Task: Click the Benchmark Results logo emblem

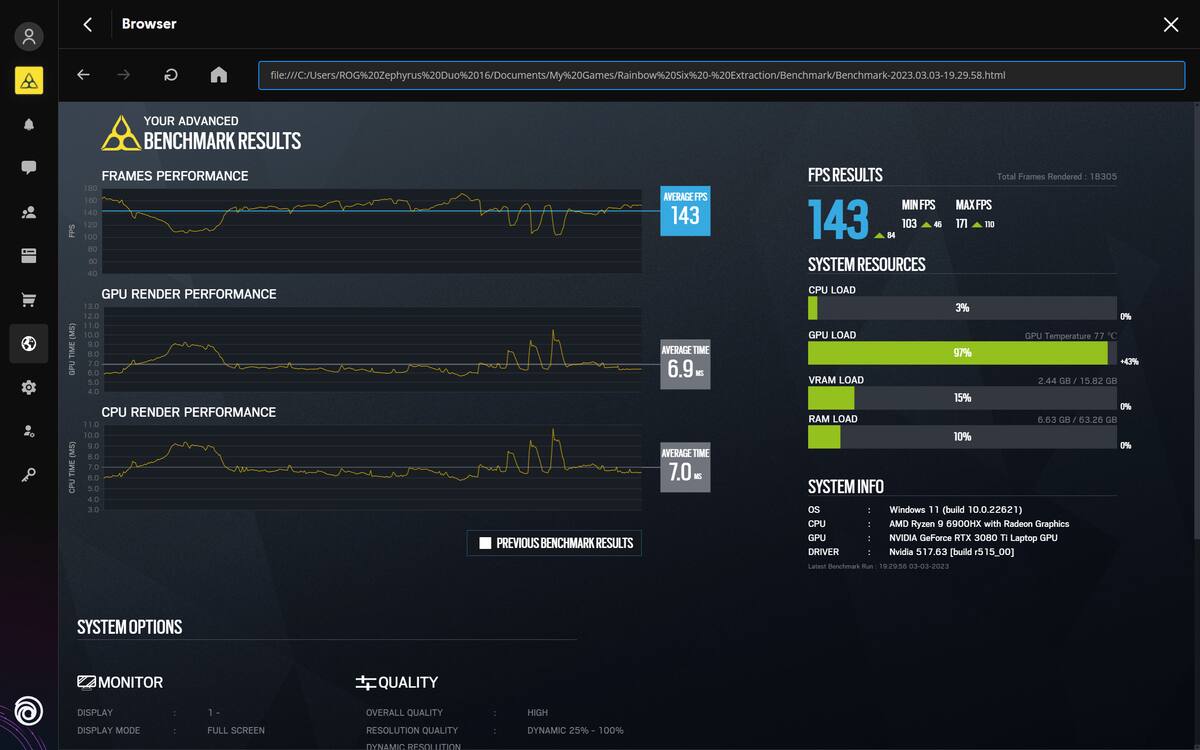Action: 121,133
